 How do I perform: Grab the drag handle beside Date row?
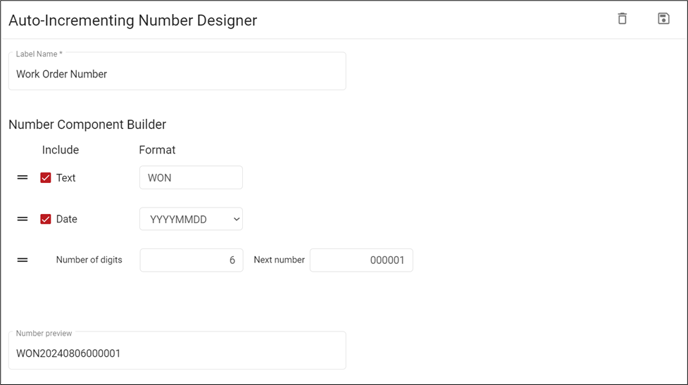[22, 219]
